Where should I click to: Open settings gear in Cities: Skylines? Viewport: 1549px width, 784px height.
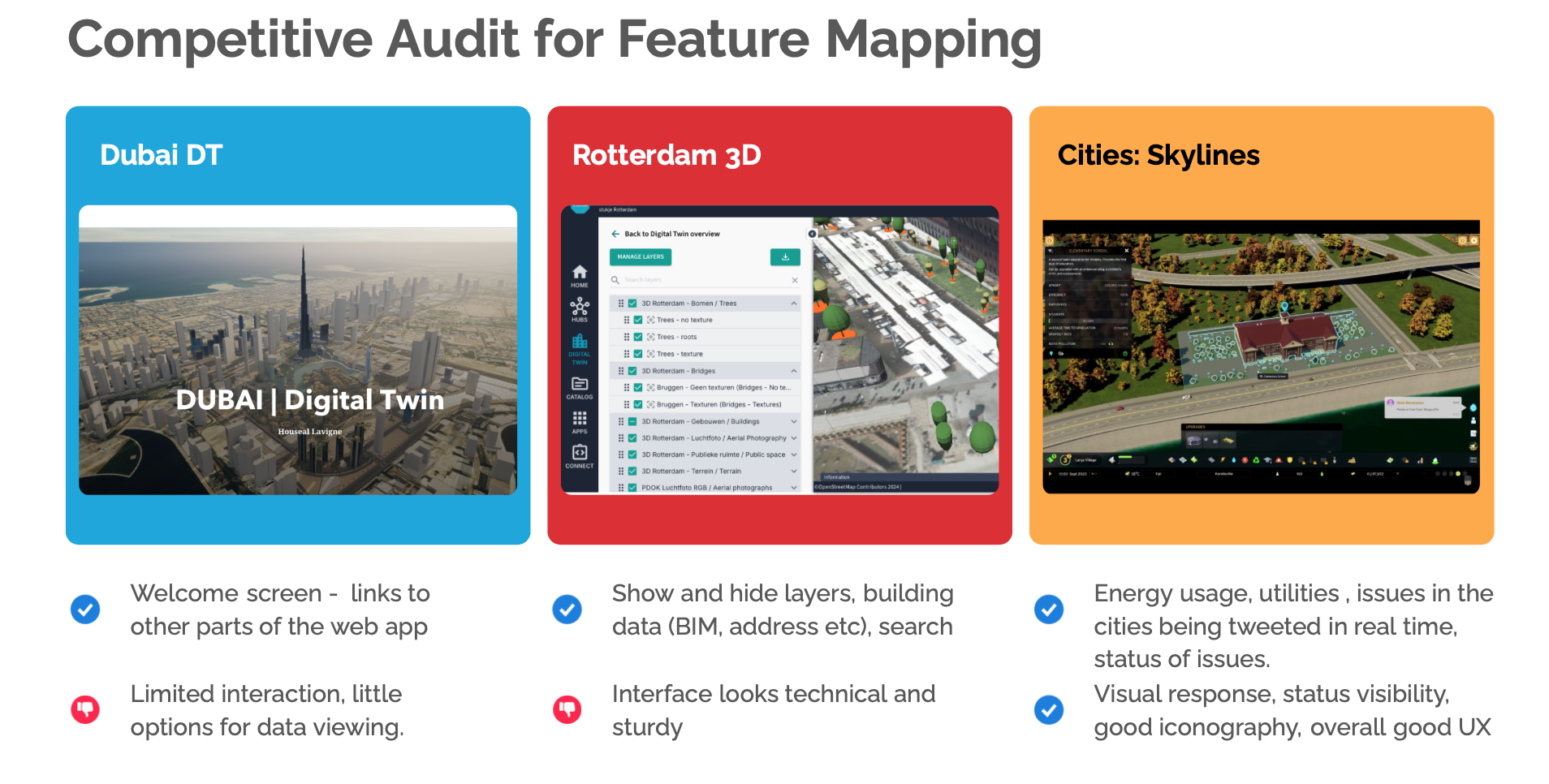click(x=1473, y=240)
